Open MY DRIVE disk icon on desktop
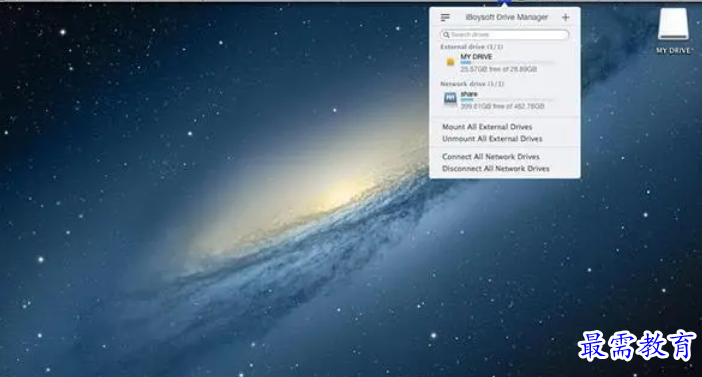Image resolution: width=702 pixels, height=377 pixels. coord(673,24)
